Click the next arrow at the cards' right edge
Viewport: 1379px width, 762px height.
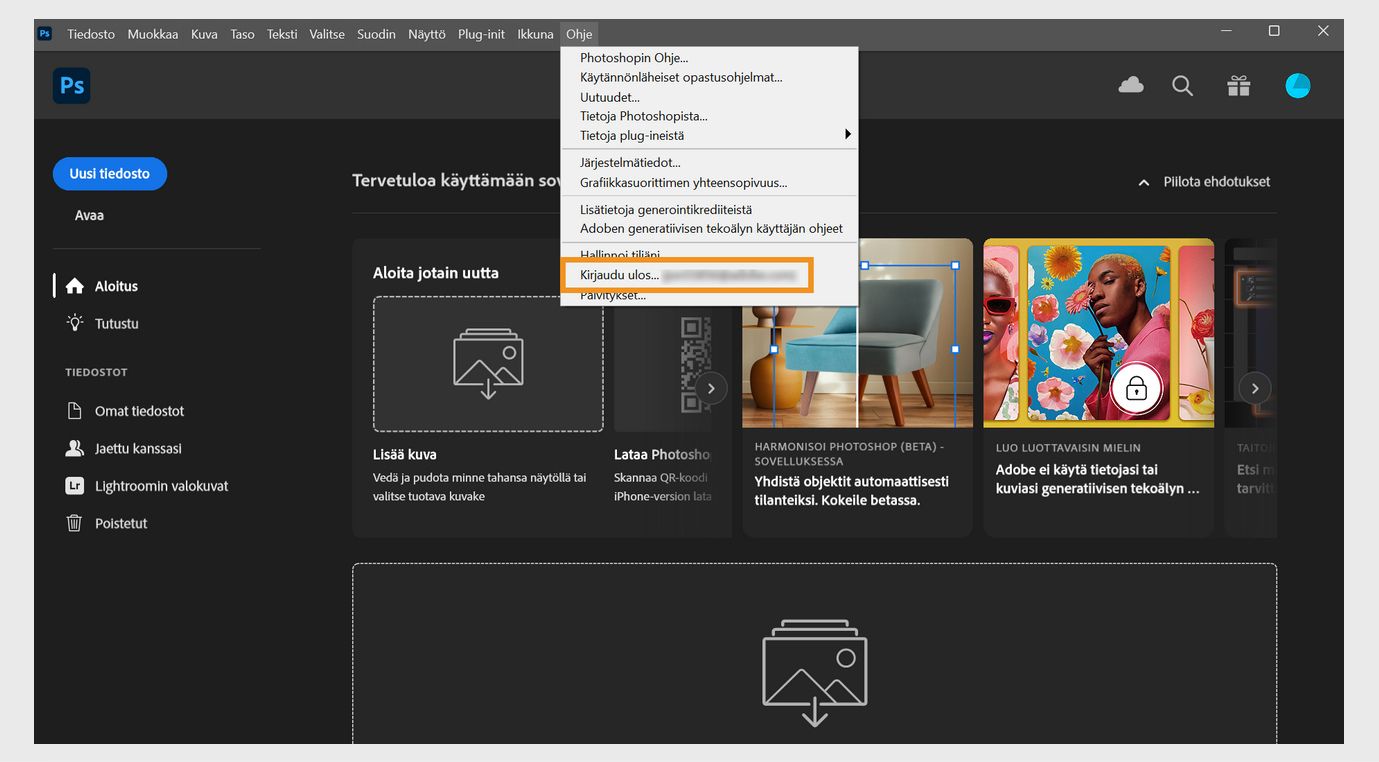click(1255, 387)
